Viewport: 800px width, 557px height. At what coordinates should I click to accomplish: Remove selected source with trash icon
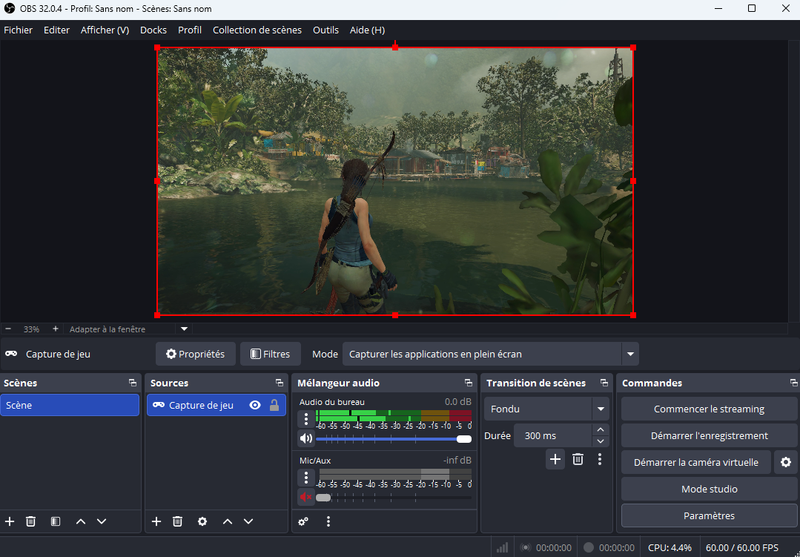point(178,521)
